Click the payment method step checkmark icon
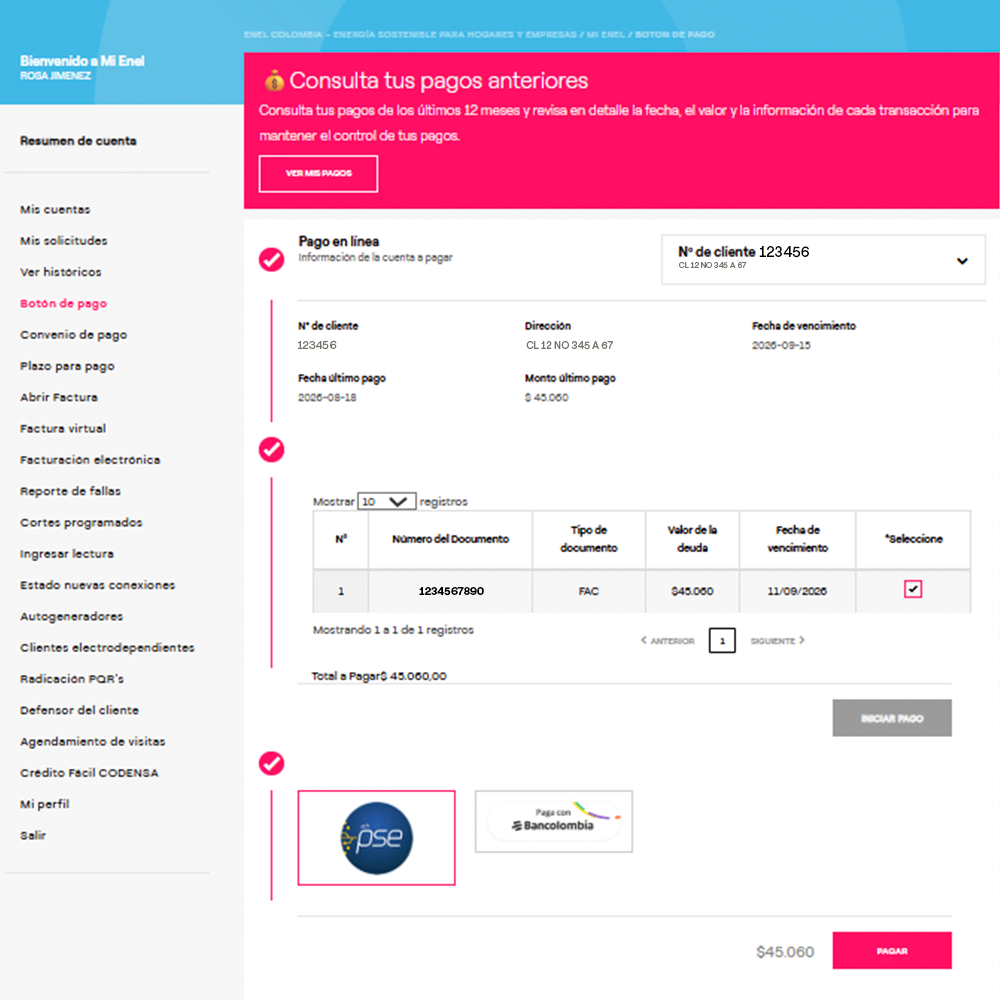 pyautogui.click(x=272, y=763)
